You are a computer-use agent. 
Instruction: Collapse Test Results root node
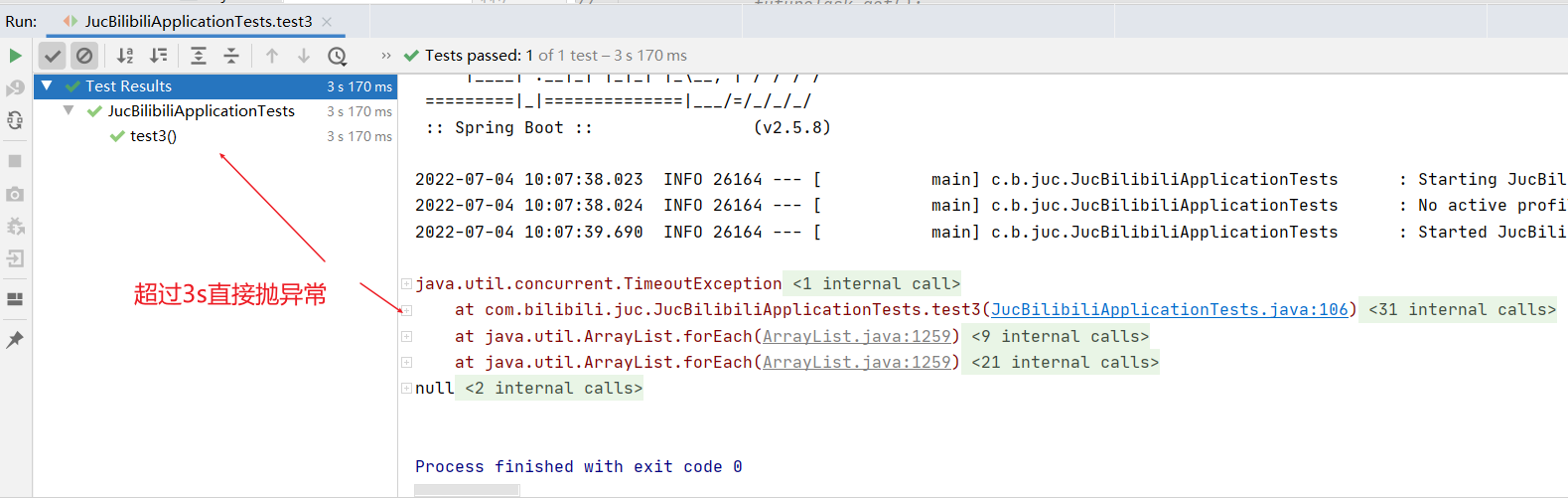click(47, 86)
